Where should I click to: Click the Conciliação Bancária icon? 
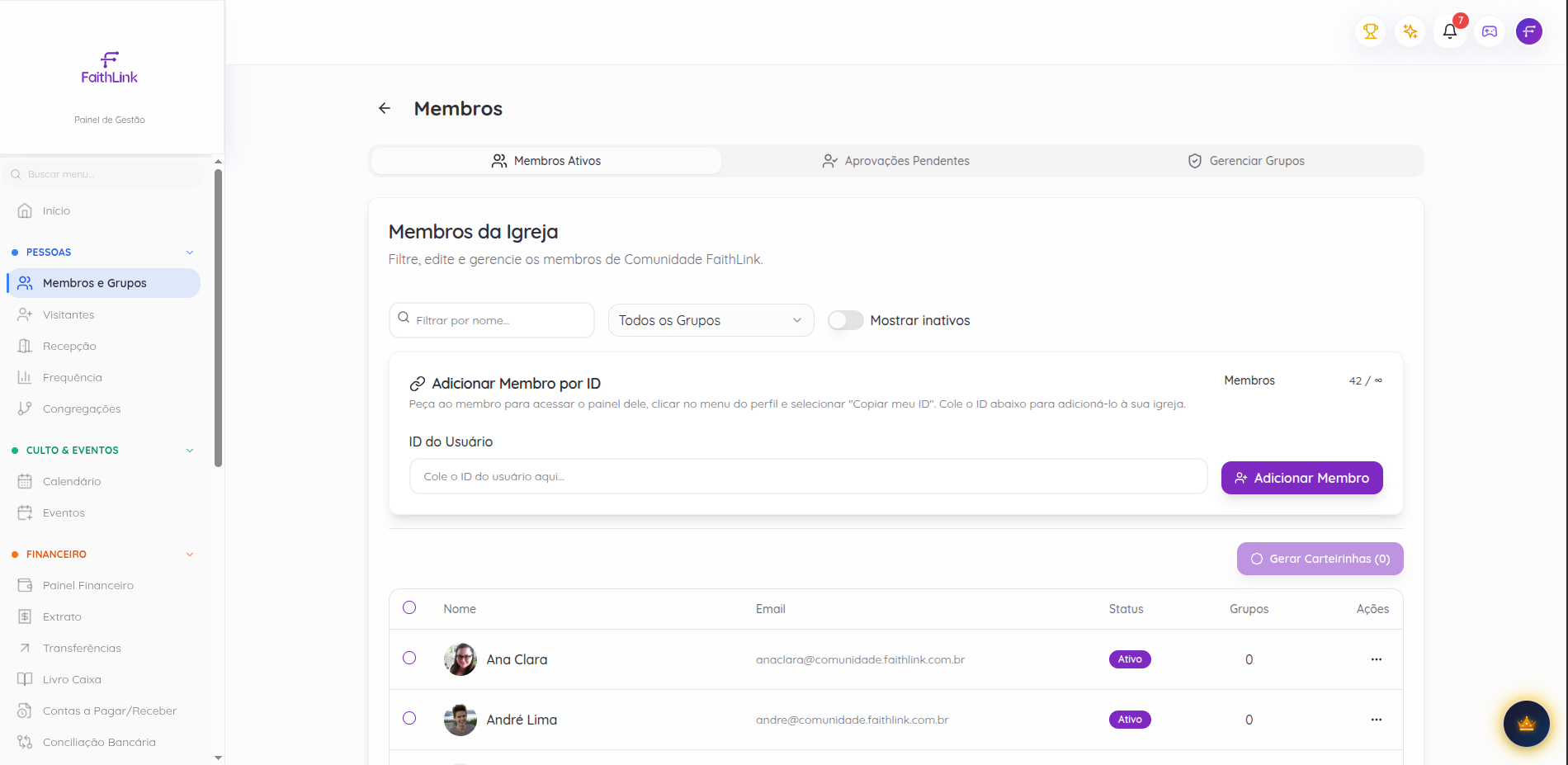point(25,742)
